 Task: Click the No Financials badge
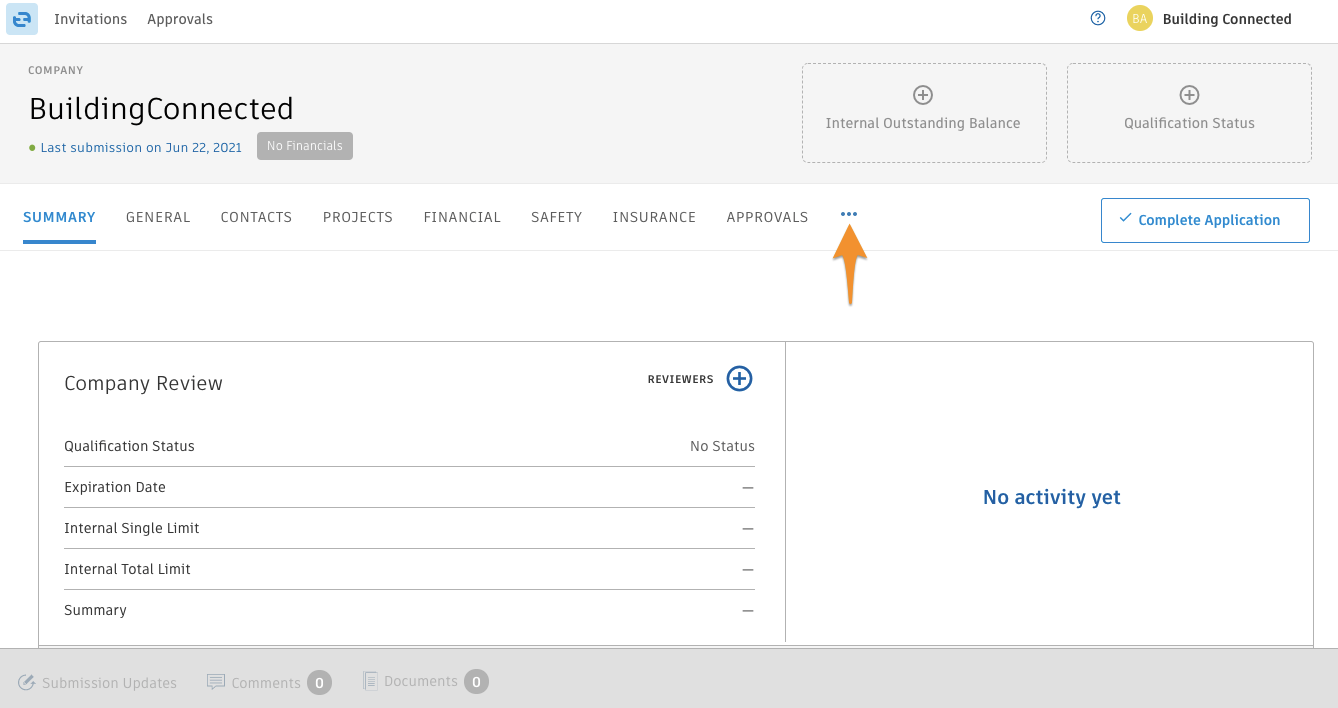(305, 146)
